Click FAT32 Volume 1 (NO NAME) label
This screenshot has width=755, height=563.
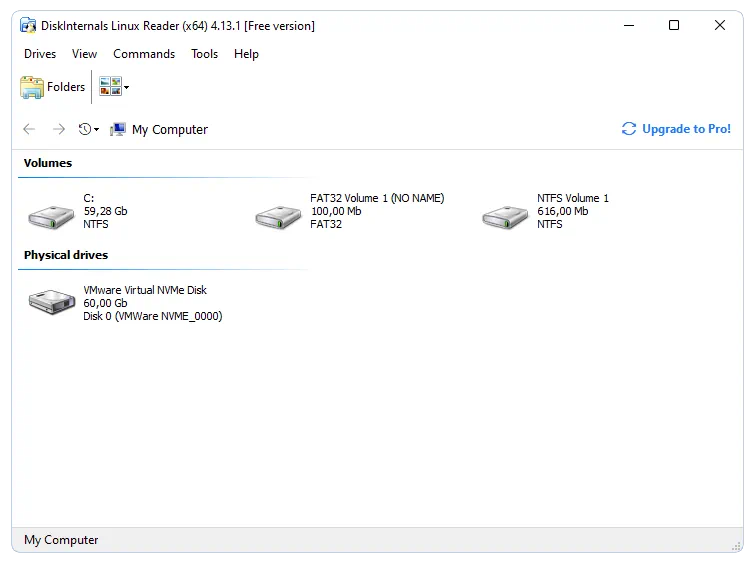pos(377,198)
